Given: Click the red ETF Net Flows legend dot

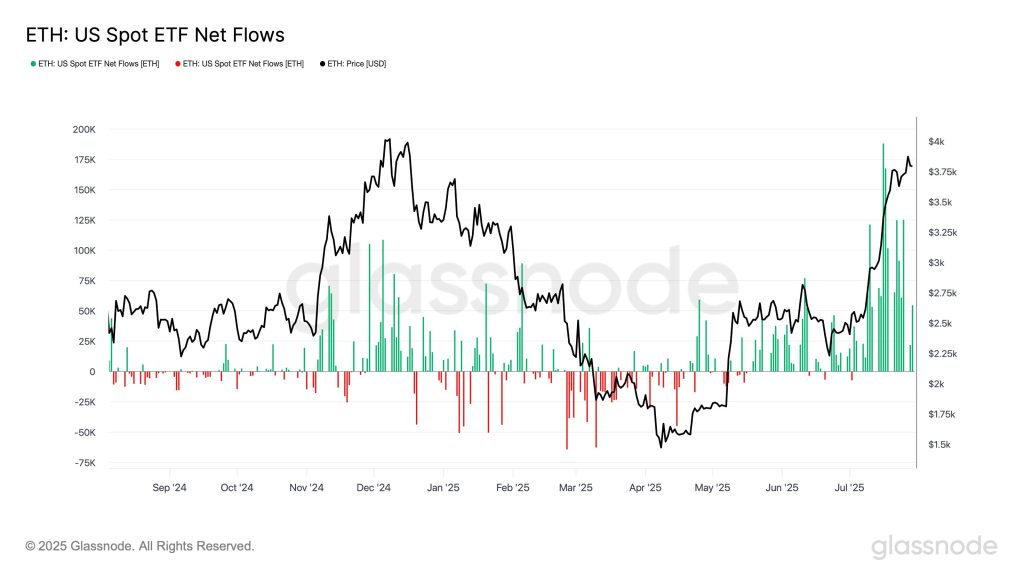Looking at the screenshot, I should 178,64.
